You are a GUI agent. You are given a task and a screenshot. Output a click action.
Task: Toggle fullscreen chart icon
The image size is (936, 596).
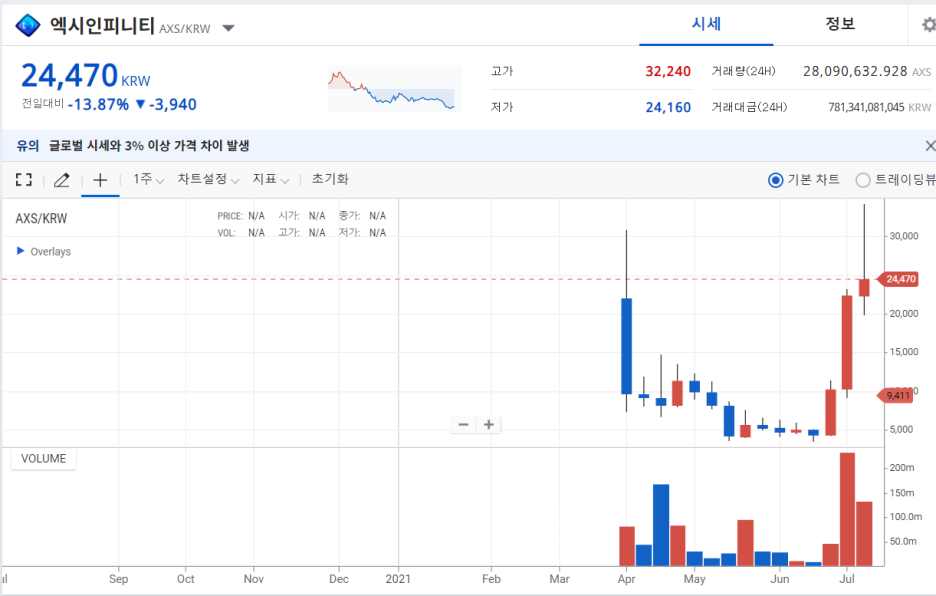(24, 179)
